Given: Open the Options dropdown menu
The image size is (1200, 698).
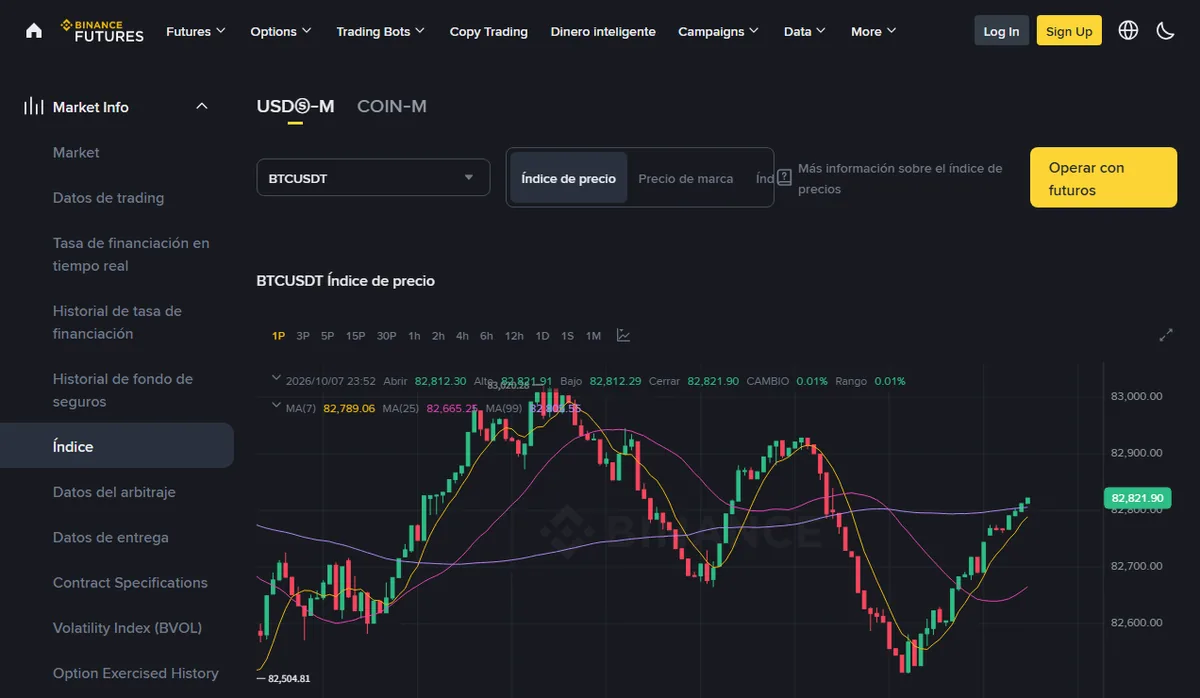Looking at the screenshot, I should click(281, 31).
